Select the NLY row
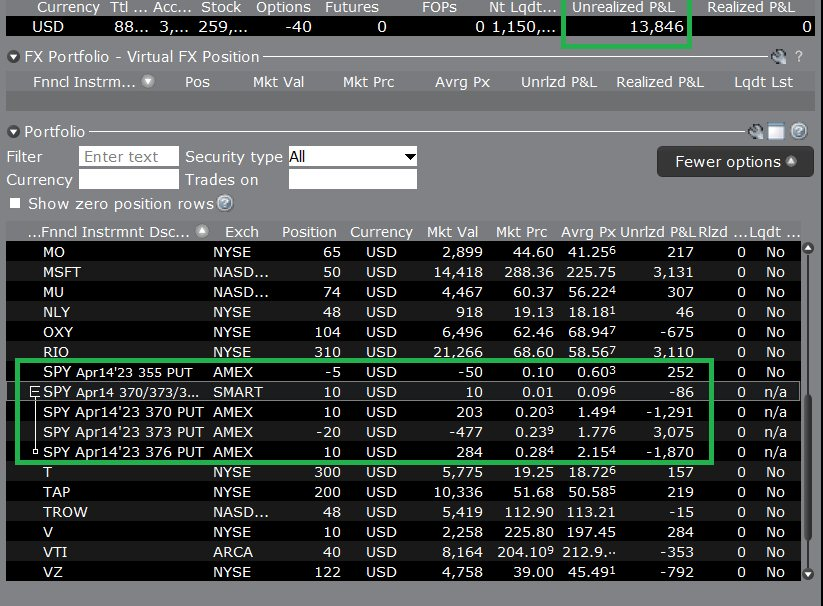This screenshot has height=606, width=823. click(x=403, y=312)
